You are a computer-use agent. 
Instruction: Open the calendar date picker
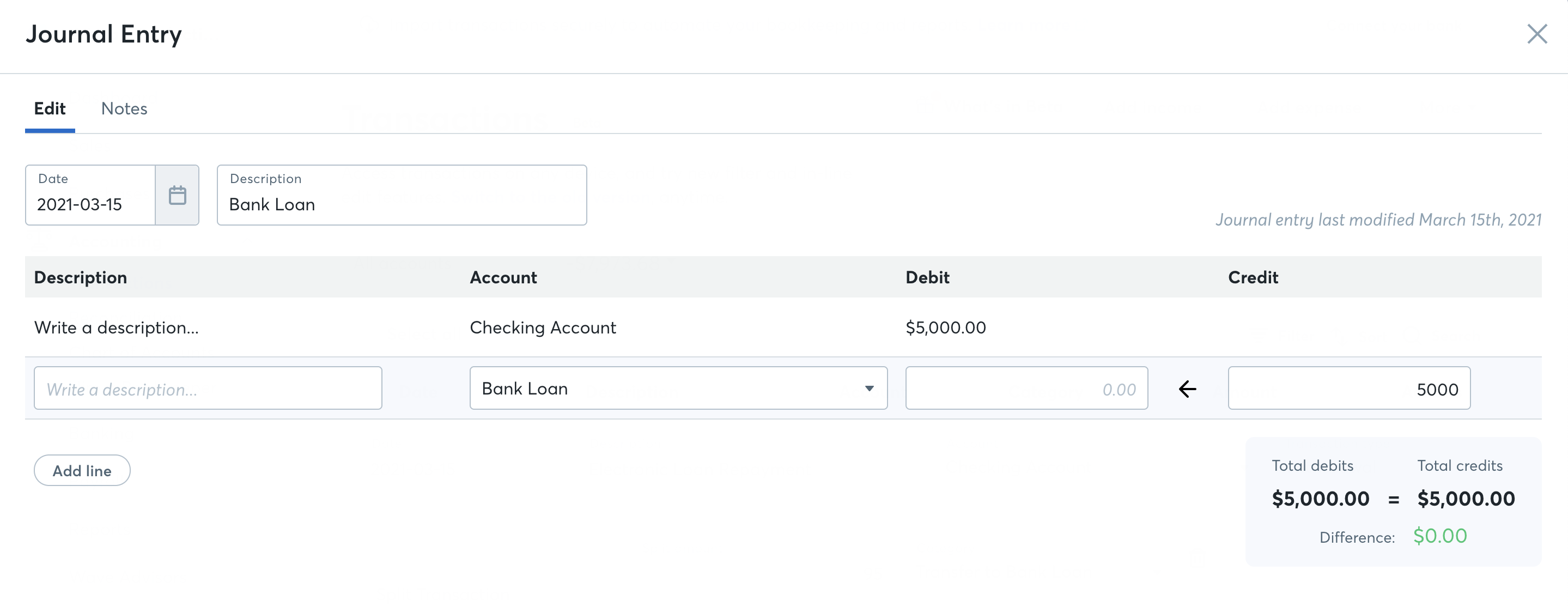pyautogui.click(x=177, y=195)
